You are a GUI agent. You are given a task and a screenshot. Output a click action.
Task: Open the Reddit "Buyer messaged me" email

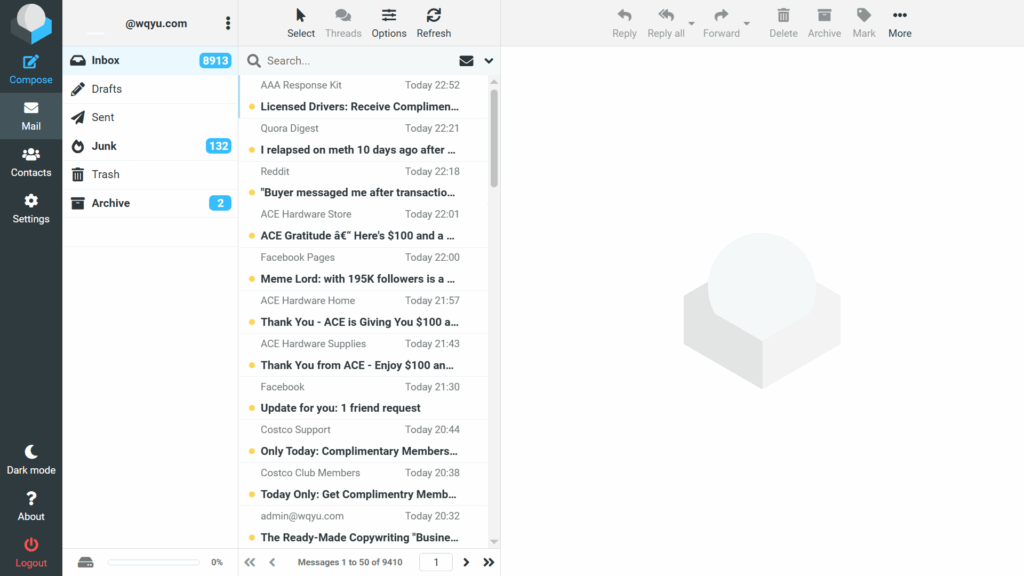[364, 182]
